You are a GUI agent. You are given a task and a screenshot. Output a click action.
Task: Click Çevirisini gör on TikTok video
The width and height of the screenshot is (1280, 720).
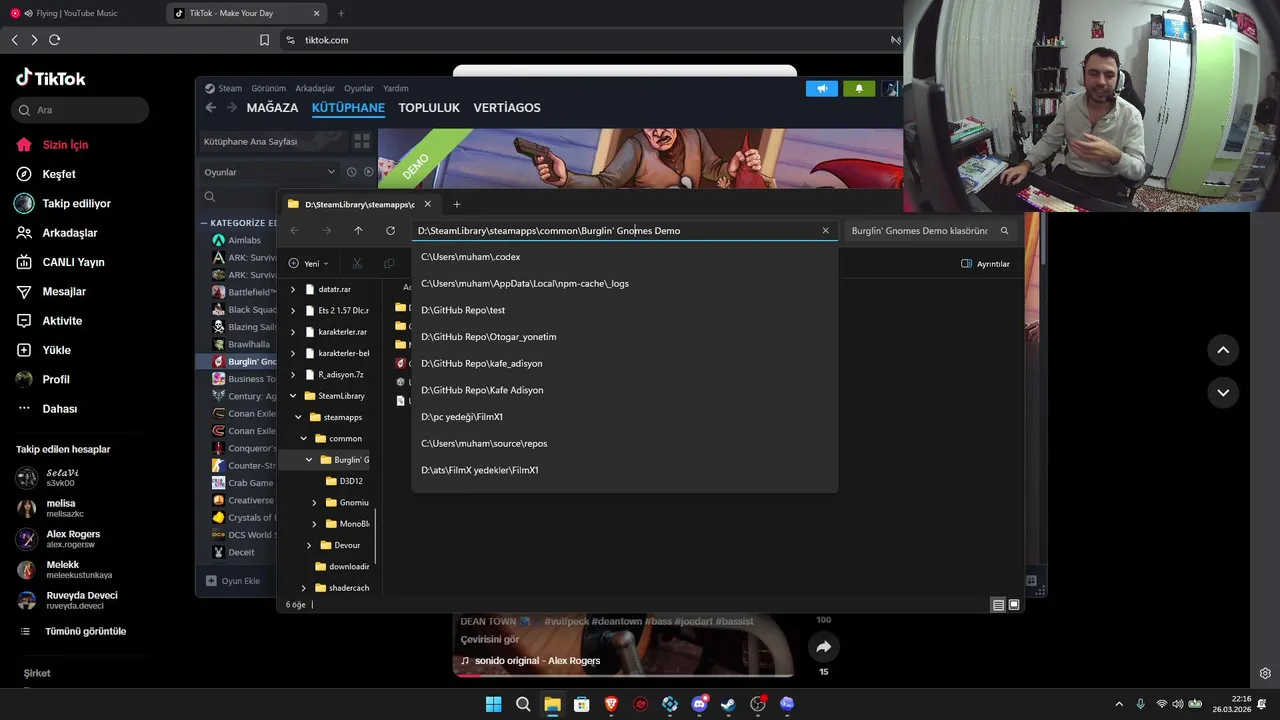coord(490,640)
